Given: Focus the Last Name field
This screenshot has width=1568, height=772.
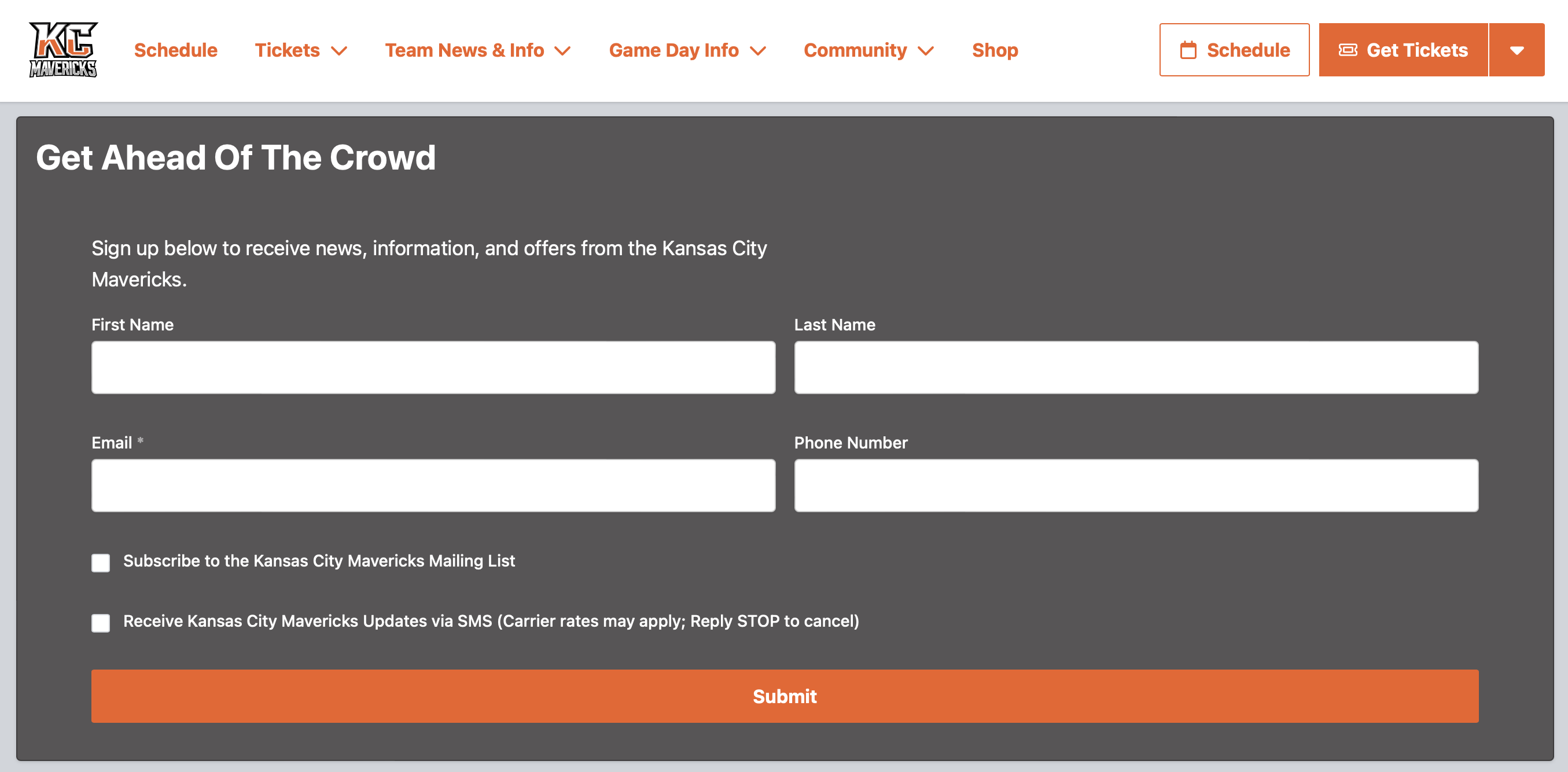Looking at the screenshot, I should (1136, 367).
